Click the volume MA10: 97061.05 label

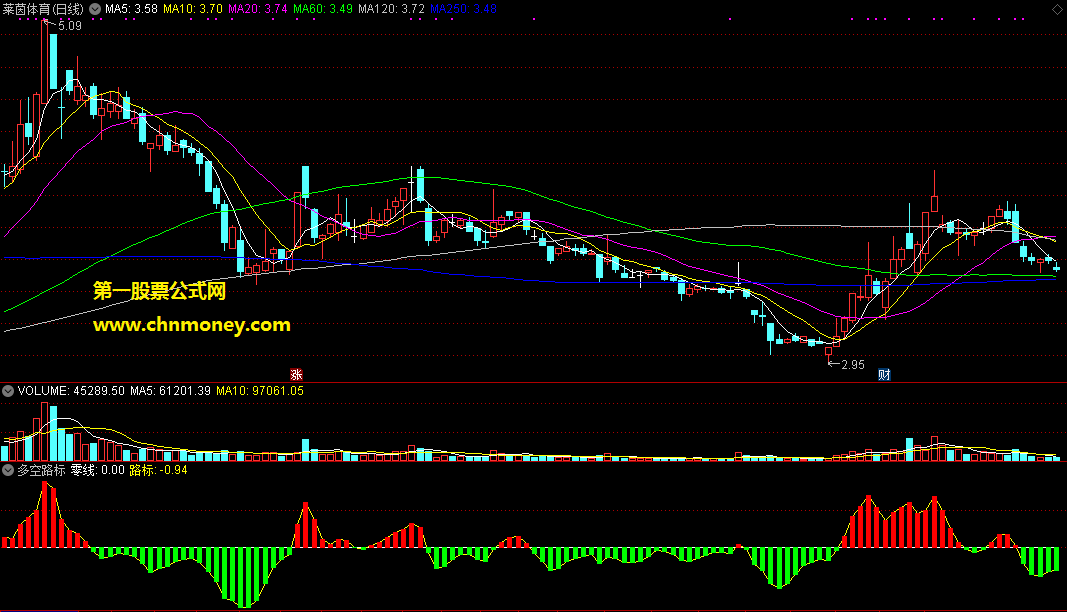(260, 391)
